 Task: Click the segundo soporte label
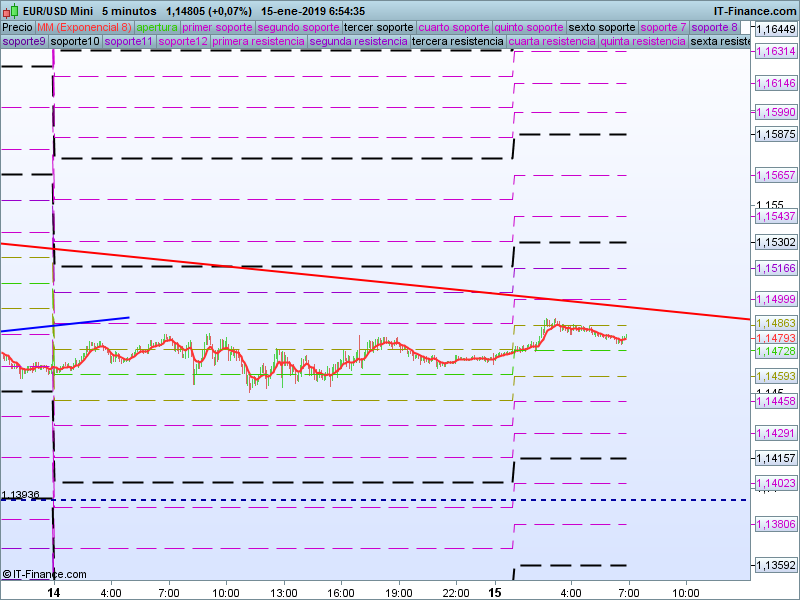click(291, 27)
